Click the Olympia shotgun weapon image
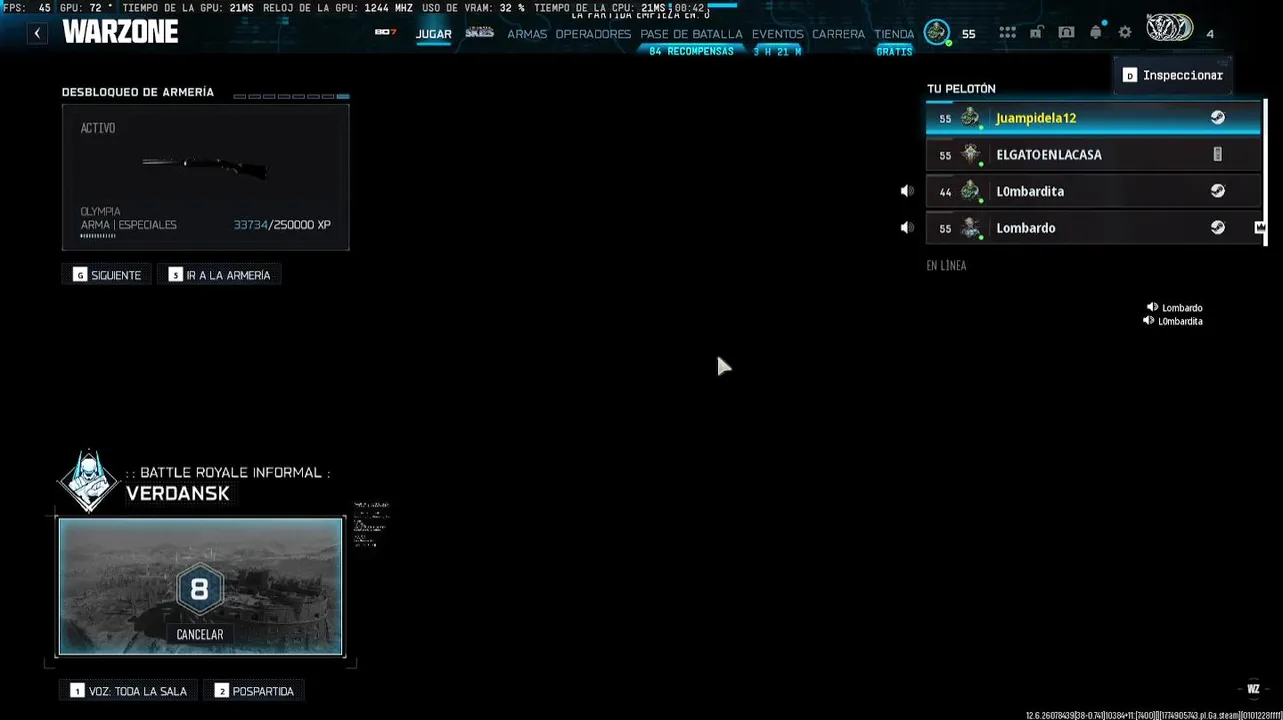 pyautogui.click(x=206, y=166)
